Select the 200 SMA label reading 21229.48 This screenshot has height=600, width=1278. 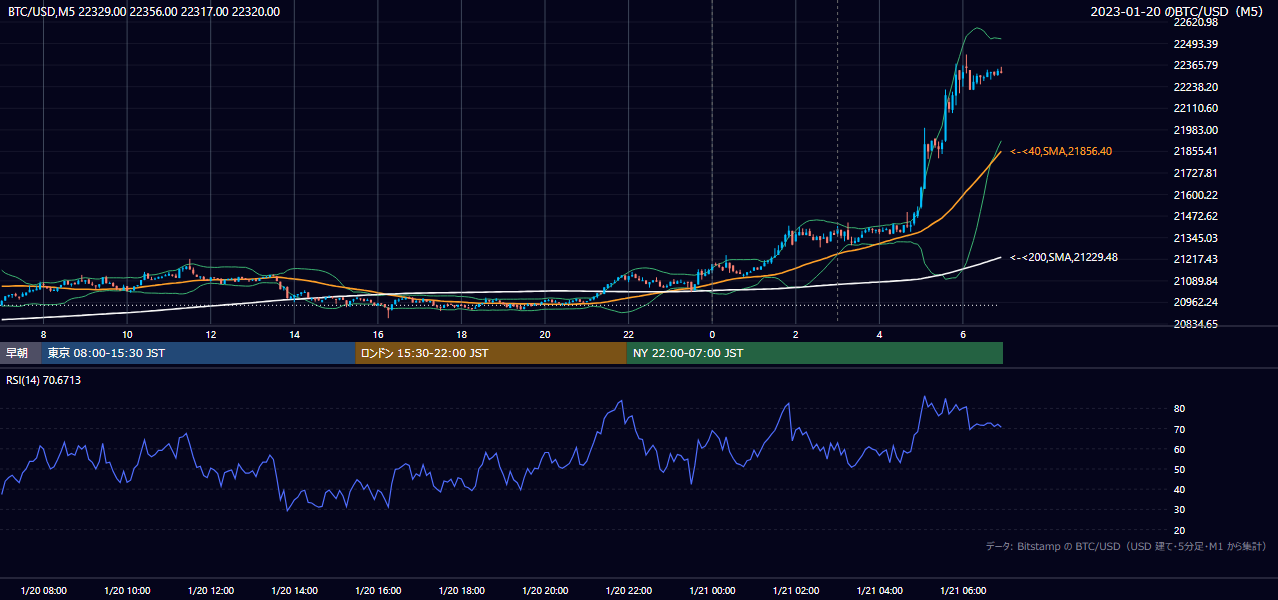(1064, 257)
